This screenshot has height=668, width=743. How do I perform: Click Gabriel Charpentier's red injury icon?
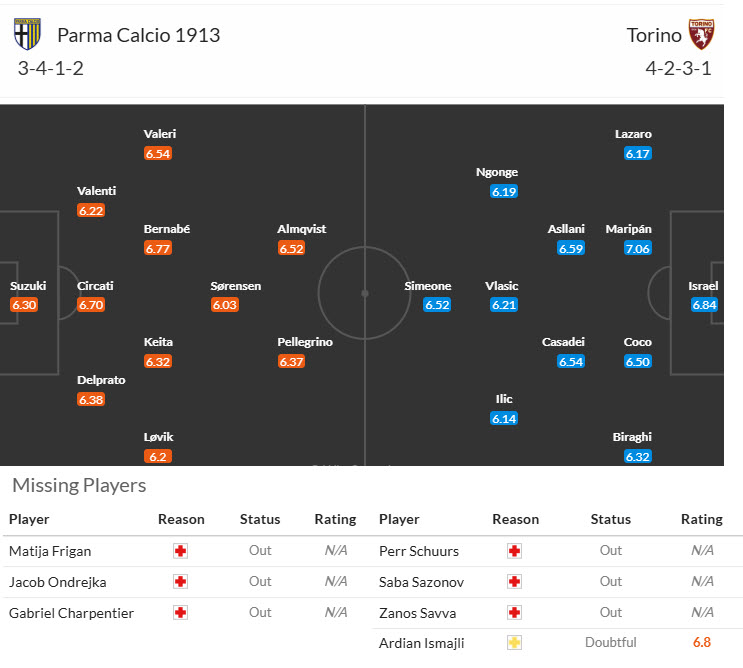click(181, 613)
